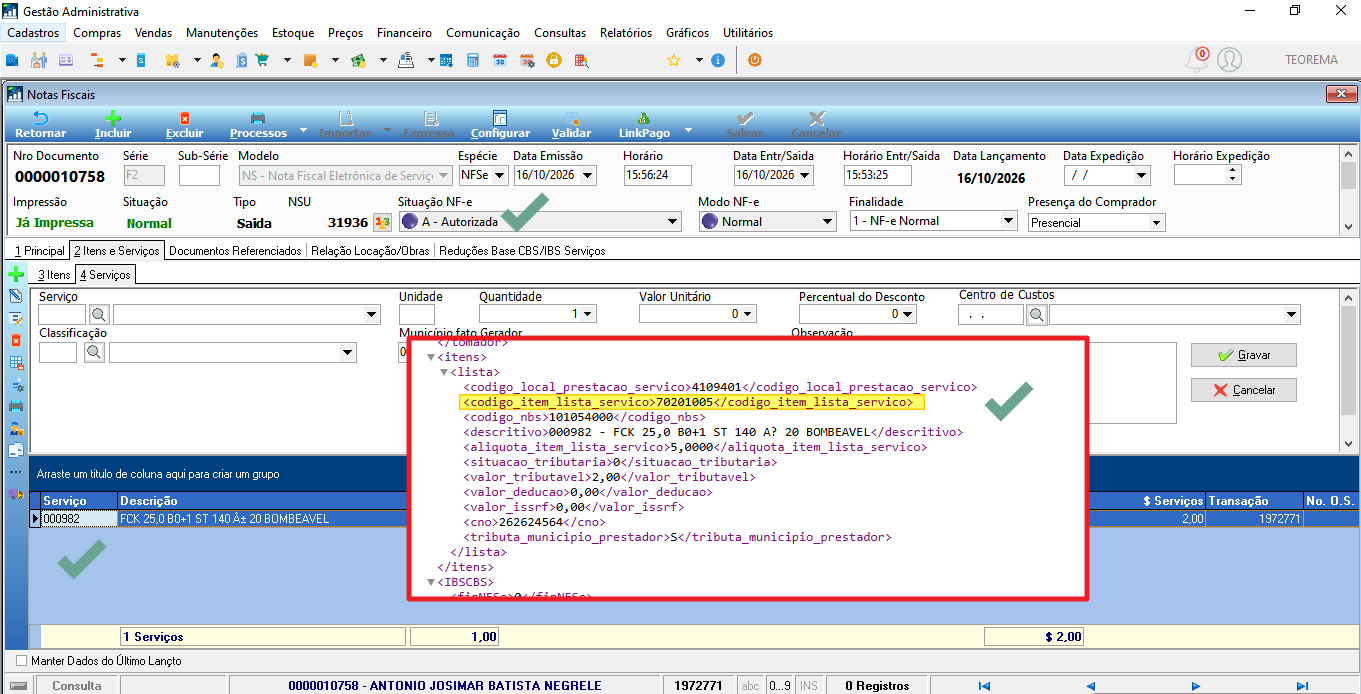This screenshot has width=1361, height=694.
Task: Click the green money bills toolbar icon
Action: coord(357,60)
